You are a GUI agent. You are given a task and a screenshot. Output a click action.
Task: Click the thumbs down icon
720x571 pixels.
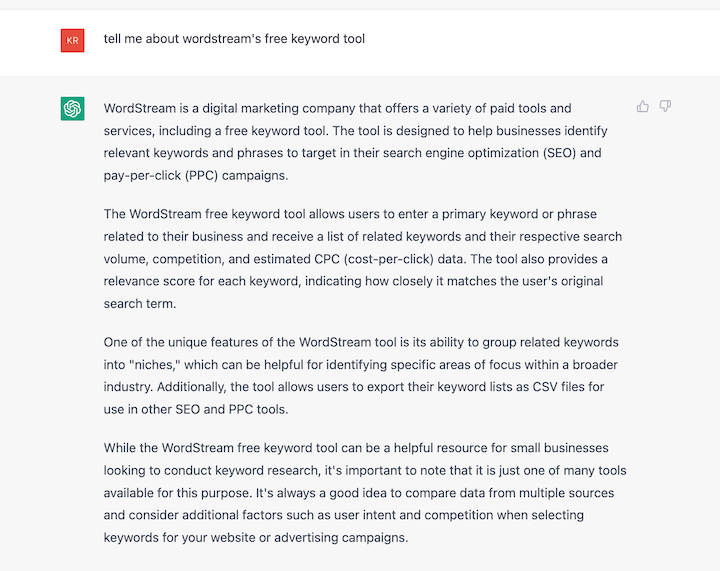[665, 106]
